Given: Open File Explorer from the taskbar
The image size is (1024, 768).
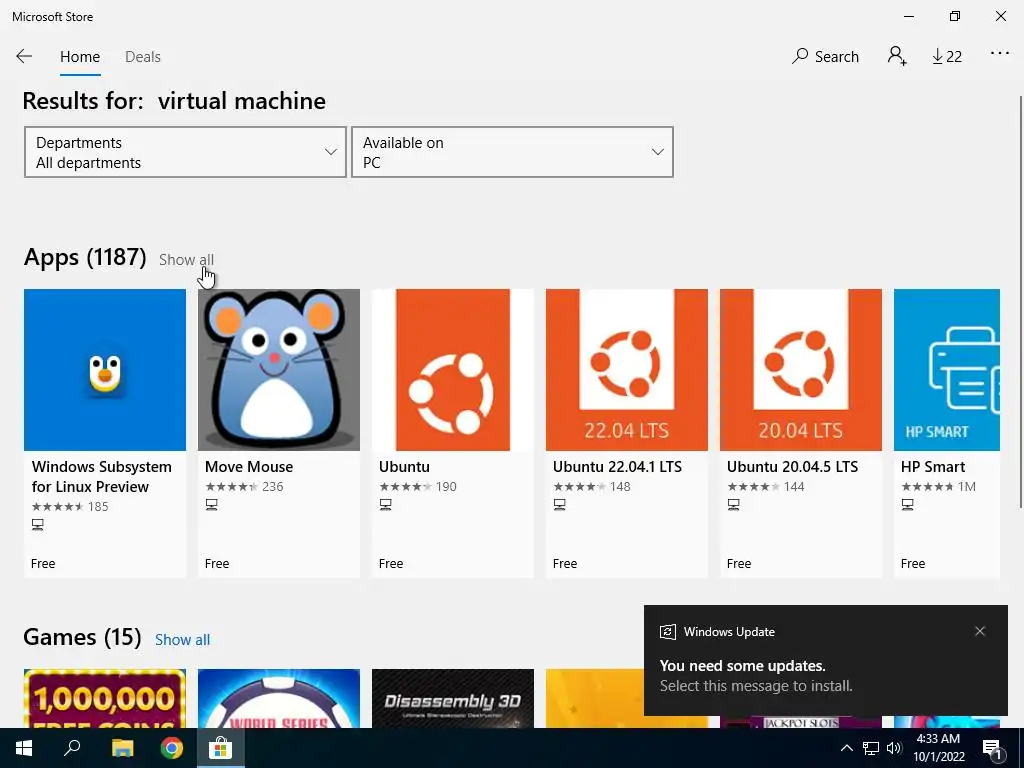Looking at the screenshot, I should click(122, 748).
